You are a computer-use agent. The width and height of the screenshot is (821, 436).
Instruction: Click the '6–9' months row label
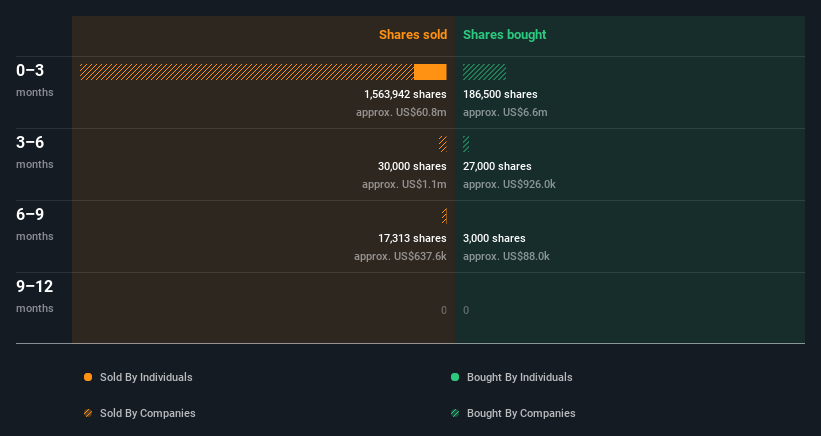tap(30, 214)
